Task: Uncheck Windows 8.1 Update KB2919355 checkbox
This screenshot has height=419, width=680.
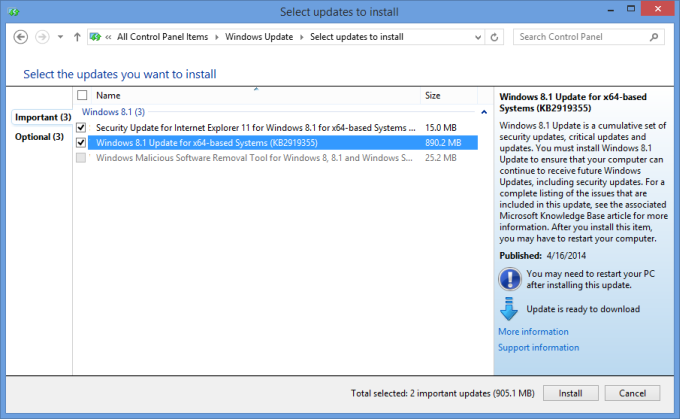Action: tap(82, 143)
